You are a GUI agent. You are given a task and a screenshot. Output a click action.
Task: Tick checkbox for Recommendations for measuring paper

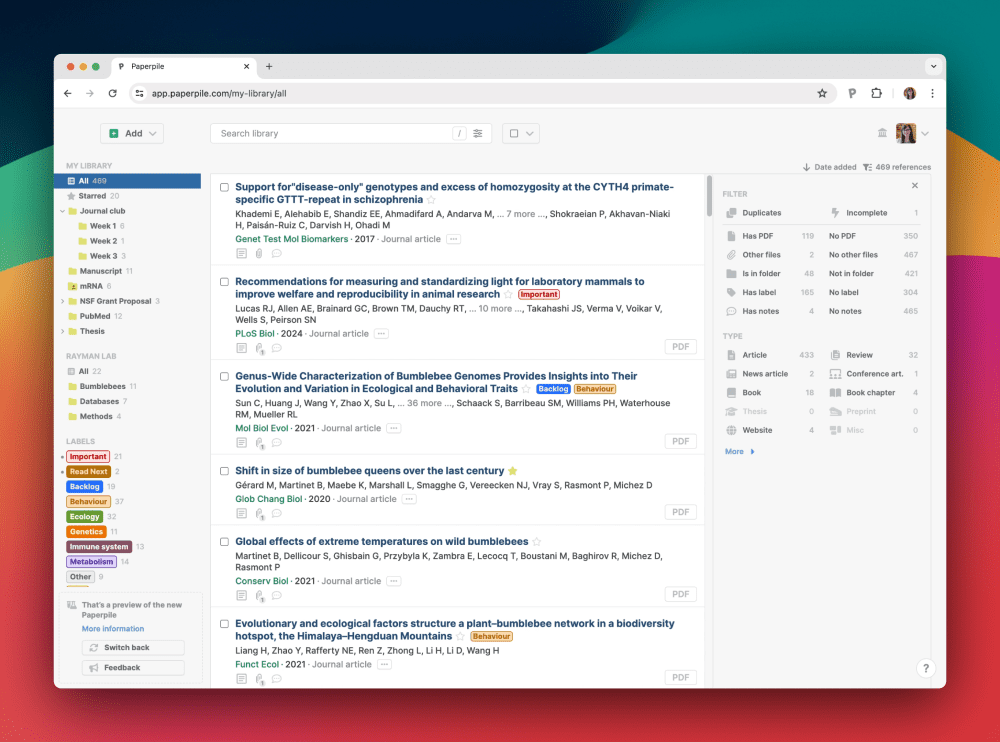(x=224, y=282)
